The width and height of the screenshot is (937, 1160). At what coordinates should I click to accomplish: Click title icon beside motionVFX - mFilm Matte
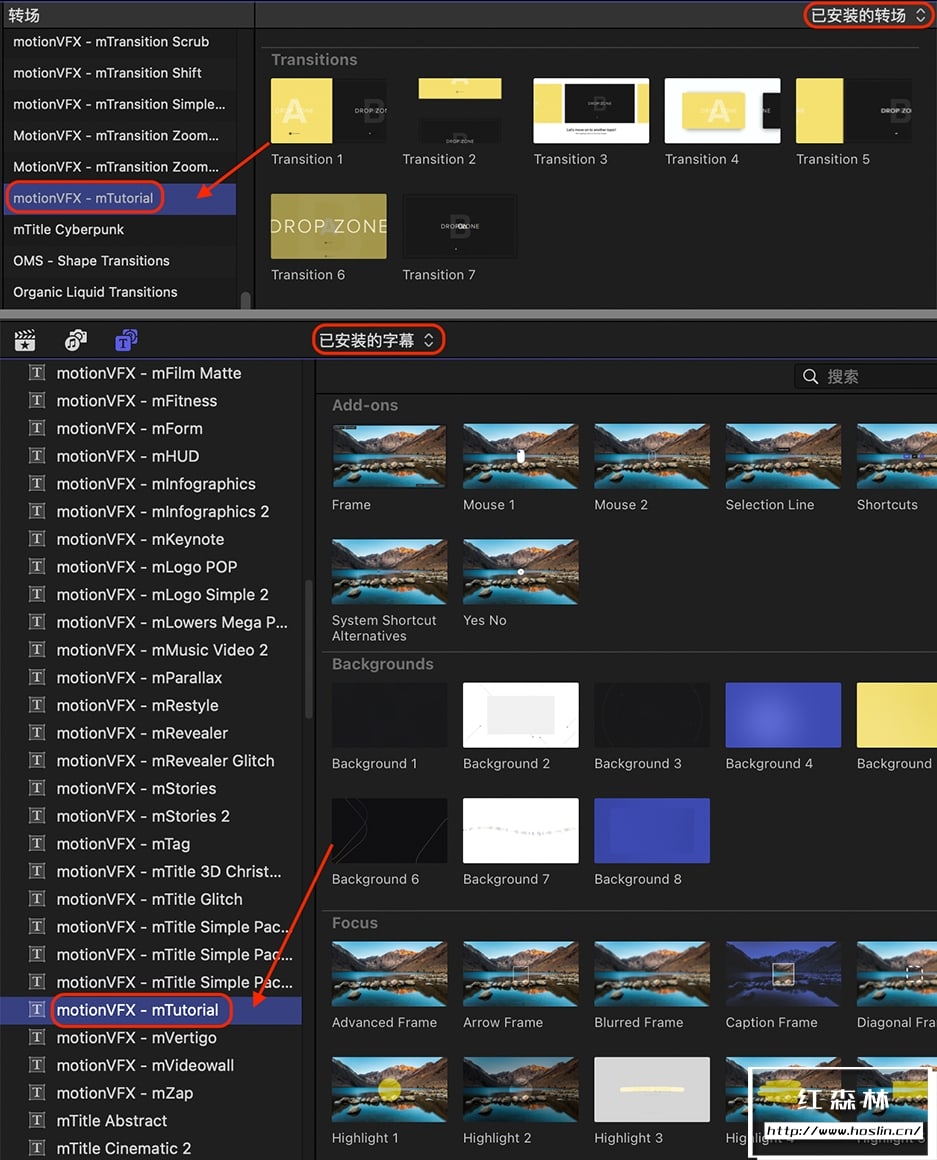click(36, 373)
